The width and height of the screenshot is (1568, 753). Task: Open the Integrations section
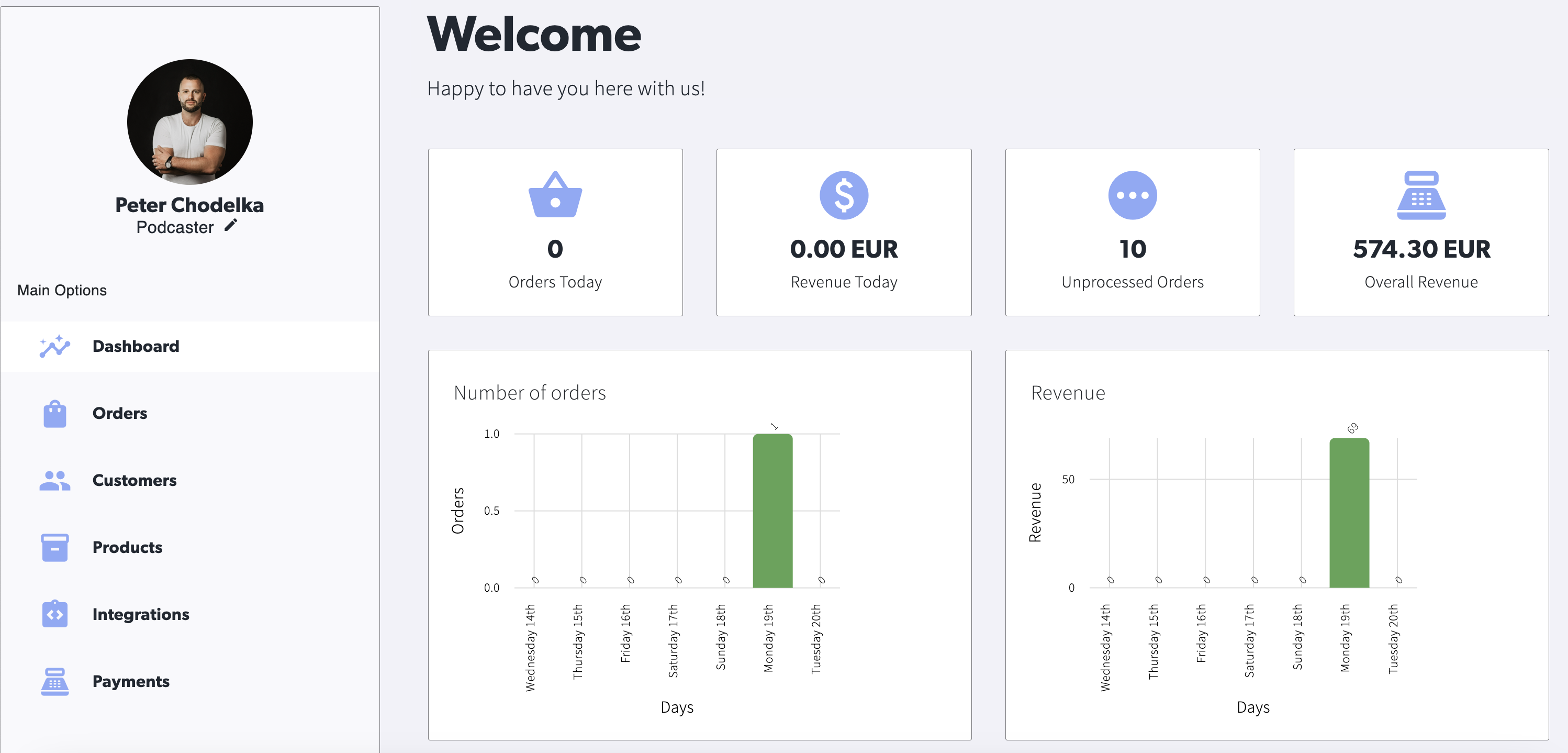pyautogui.click(x=190, y=615)
